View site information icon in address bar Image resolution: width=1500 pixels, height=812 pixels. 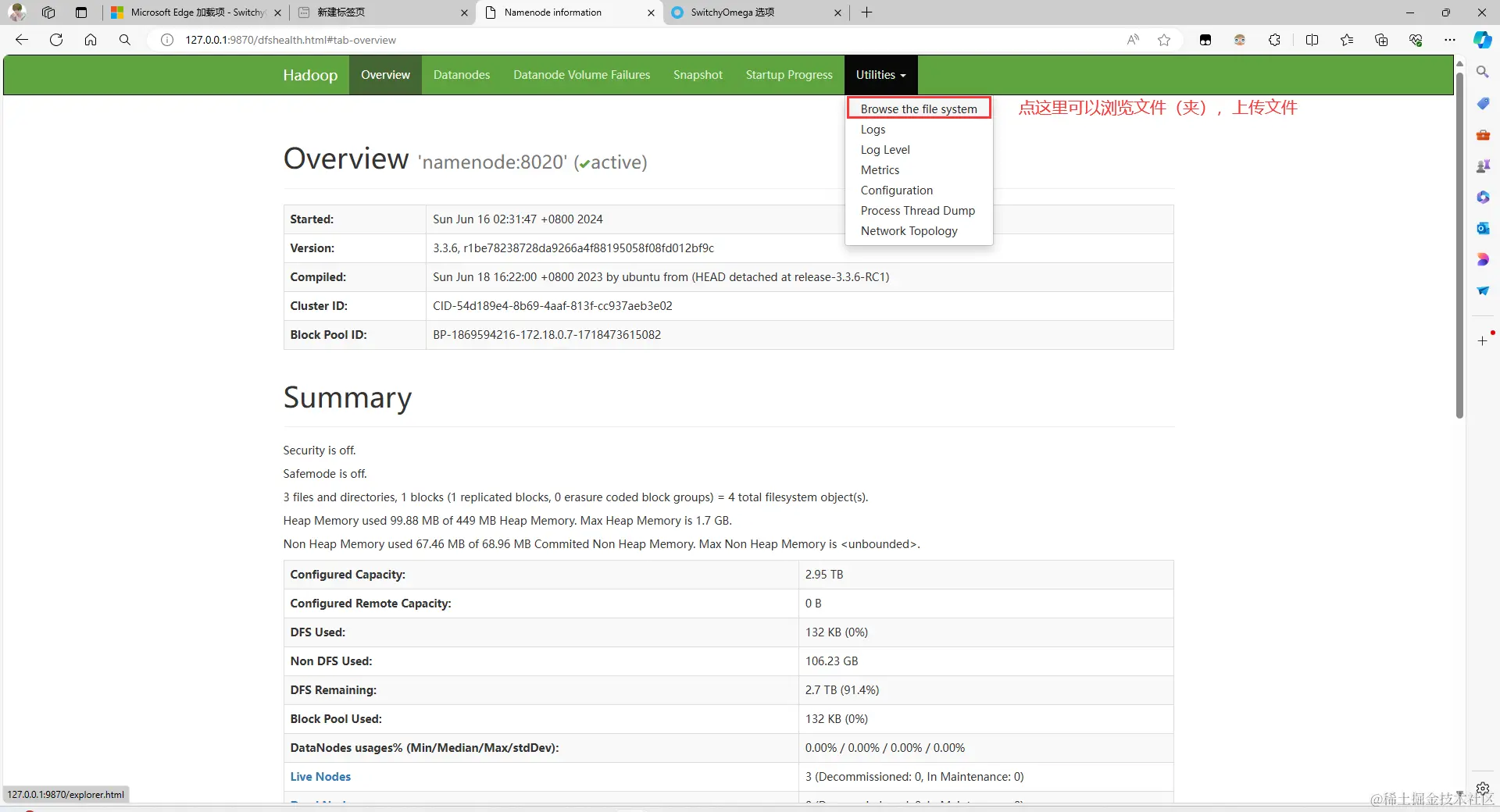tap(167, 40)
